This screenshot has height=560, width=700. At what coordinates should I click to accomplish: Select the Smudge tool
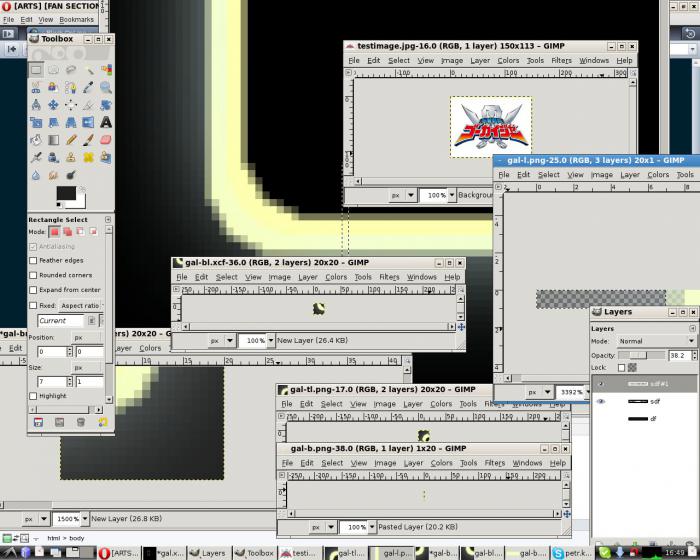tap(54, 175)
